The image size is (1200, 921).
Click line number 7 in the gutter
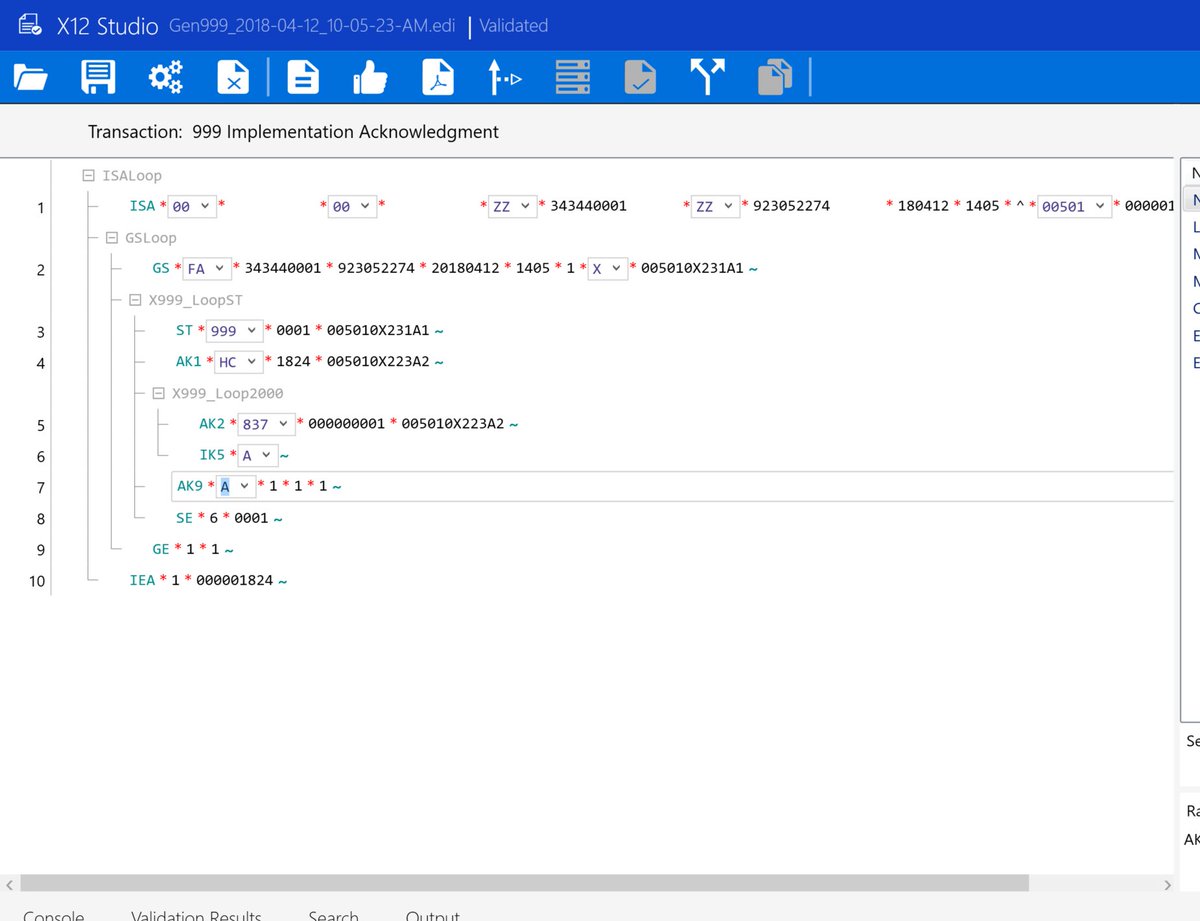(40, 487)
